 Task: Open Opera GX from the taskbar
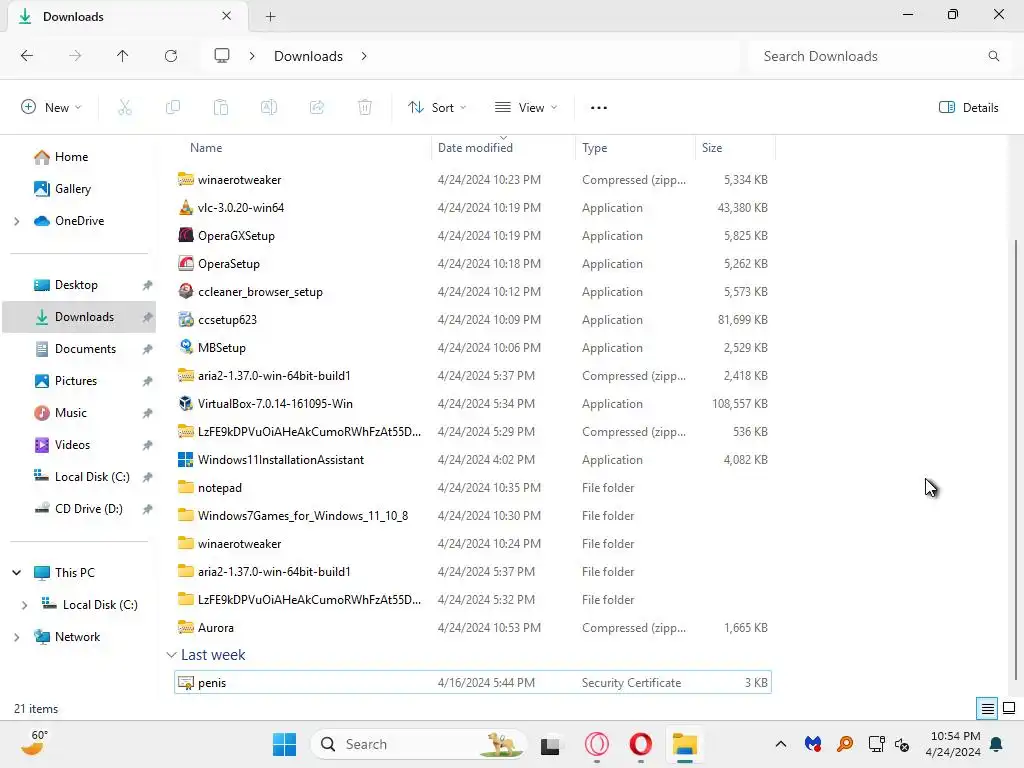tap(597, 744)
